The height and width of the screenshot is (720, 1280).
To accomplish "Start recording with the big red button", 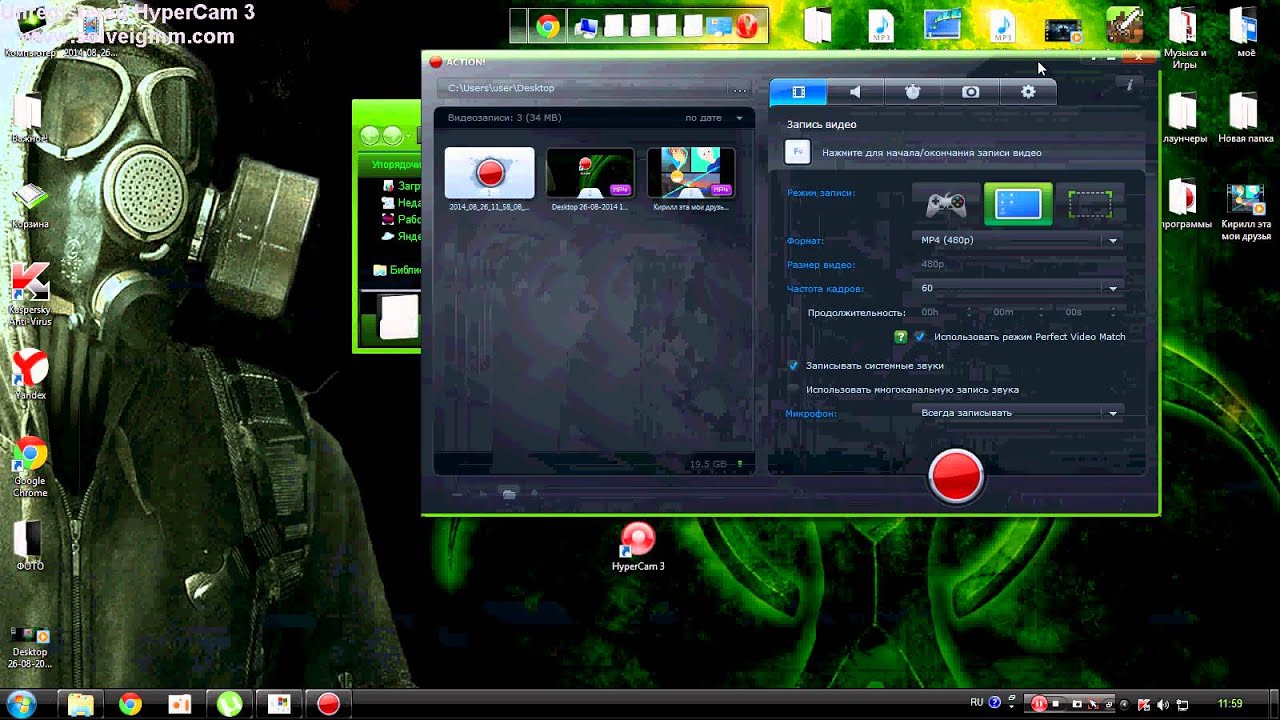I will coord(956,475).
